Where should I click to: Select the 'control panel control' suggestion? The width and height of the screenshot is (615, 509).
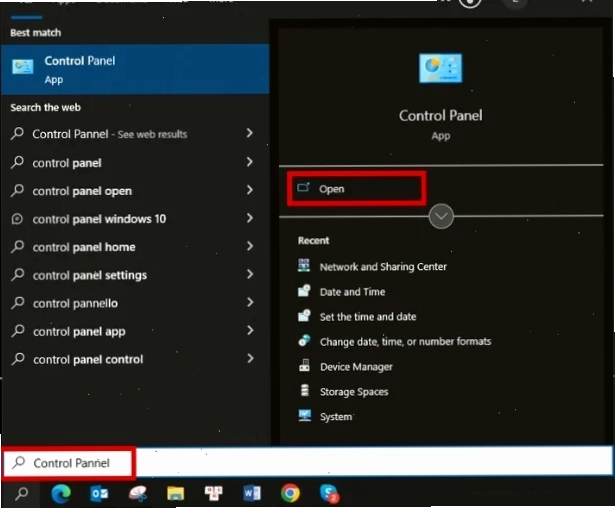pyautogui.click(x=135, y=360)
